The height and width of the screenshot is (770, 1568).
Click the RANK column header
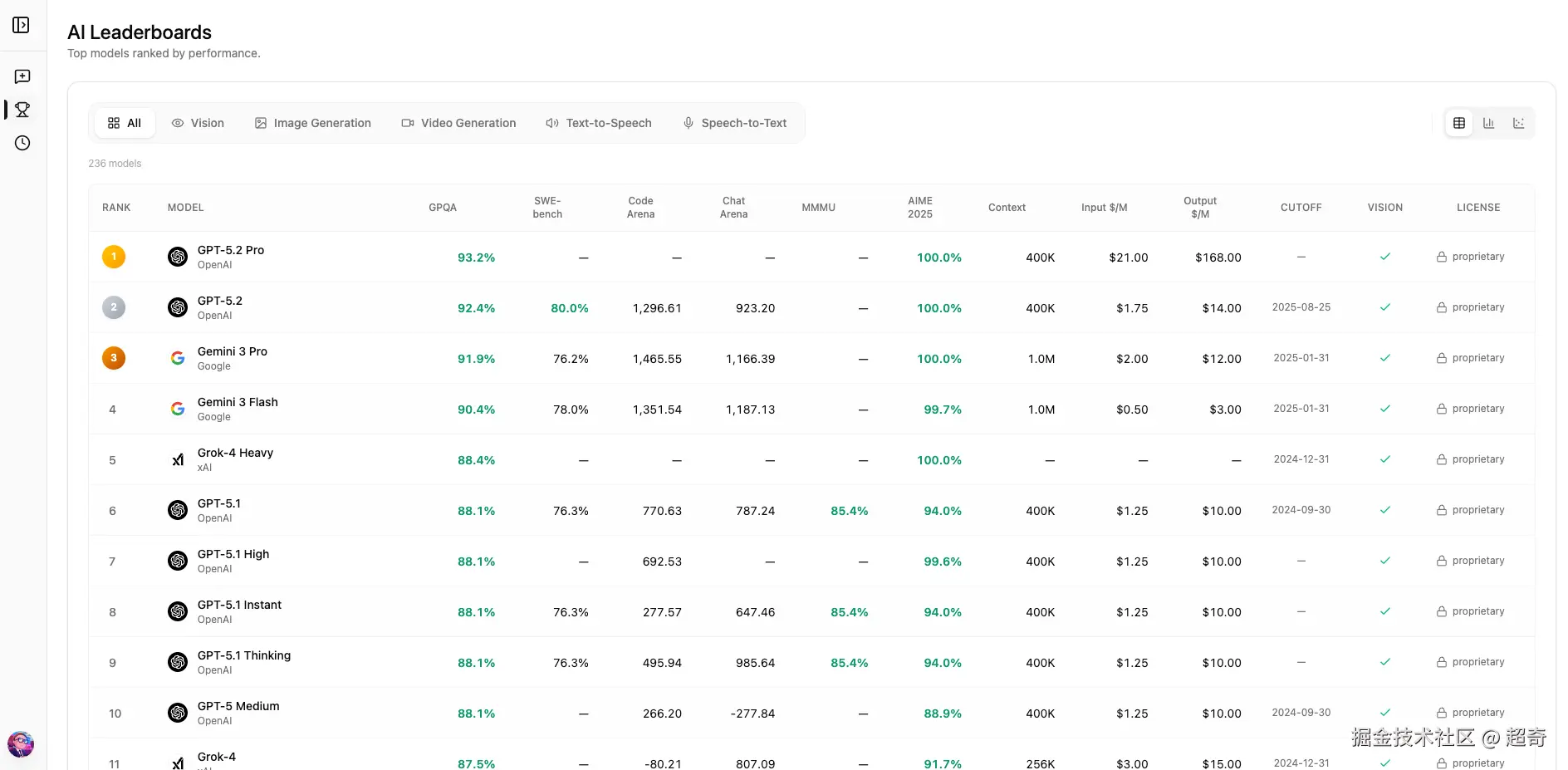[116, 208]
